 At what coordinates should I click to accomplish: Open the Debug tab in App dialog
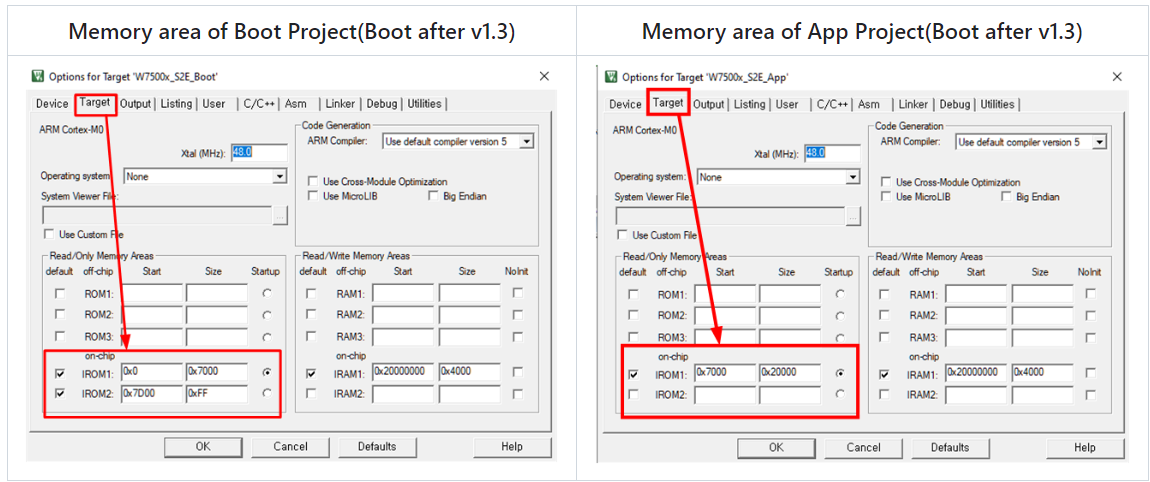954,104
